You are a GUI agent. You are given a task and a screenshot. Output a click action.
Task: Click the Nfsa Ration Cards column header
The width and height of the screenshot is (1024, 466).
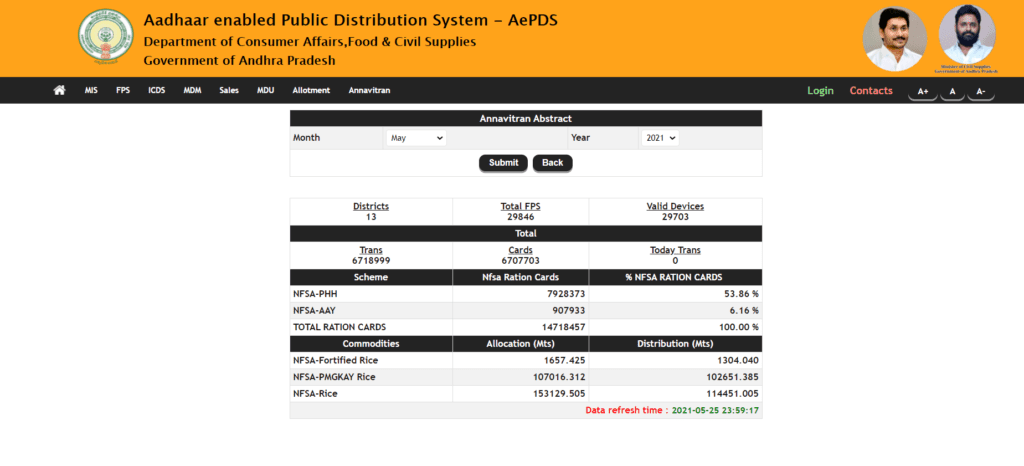click(520, 277)
